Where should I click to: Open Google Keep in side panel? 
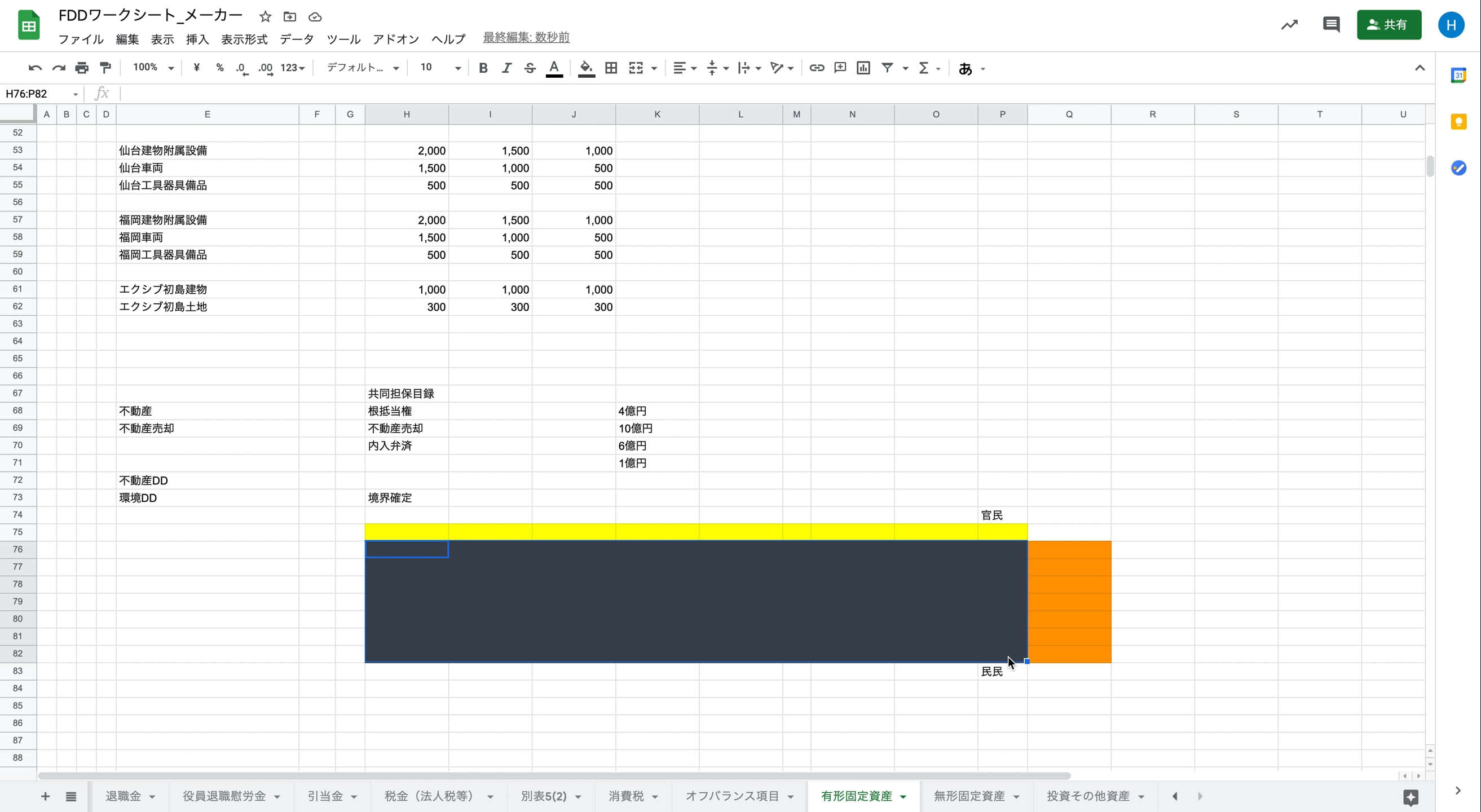pos(1458,122)
